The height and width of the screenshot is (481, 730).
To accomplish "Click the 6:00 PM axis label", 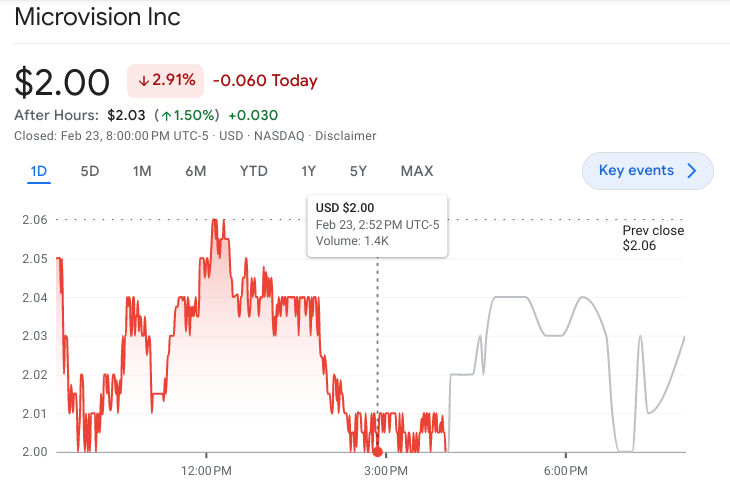I will coord(564,470).
